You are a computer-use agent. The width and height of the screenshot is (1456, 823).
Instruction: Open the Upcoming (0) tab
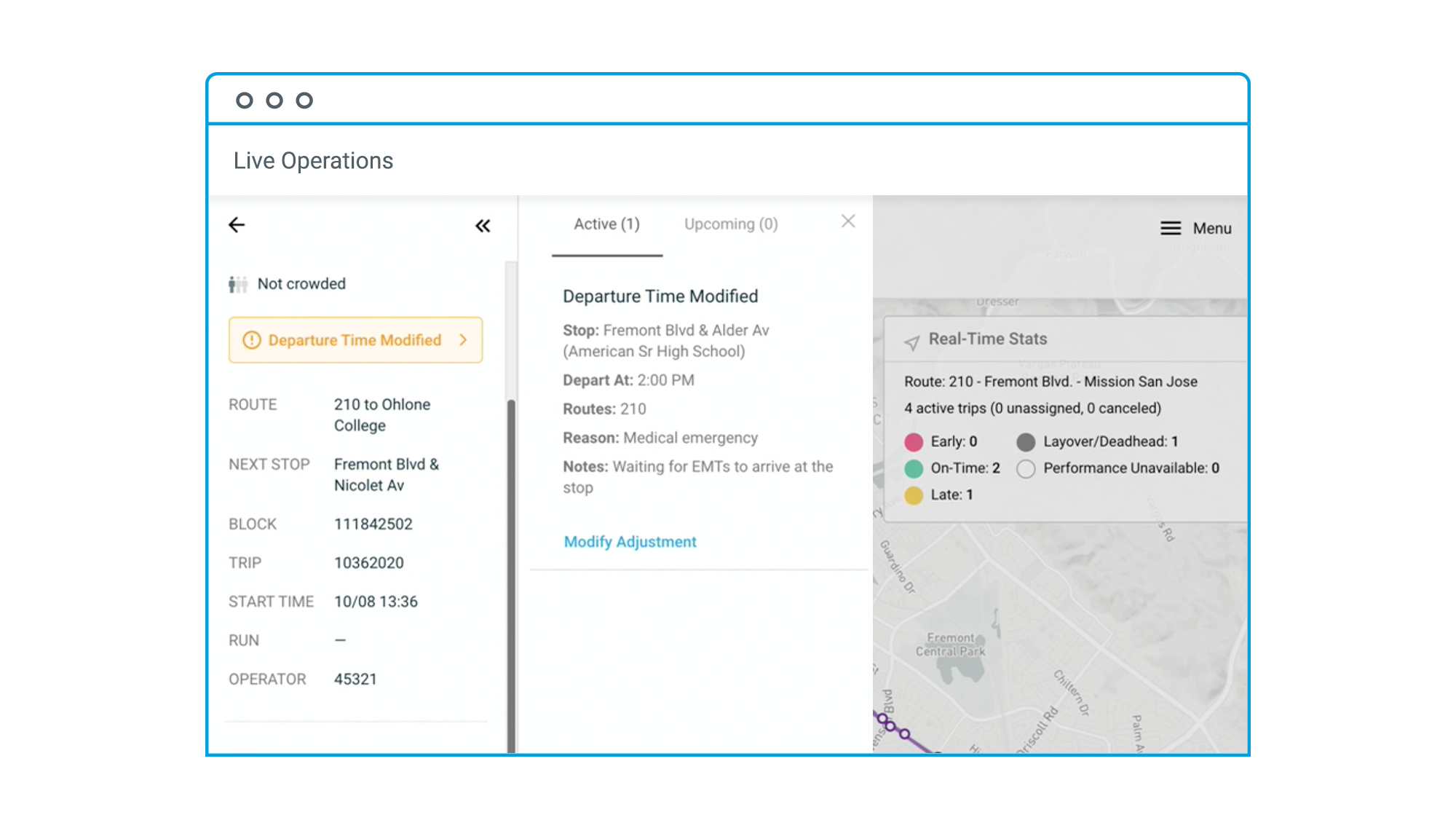tap(731, 224)
